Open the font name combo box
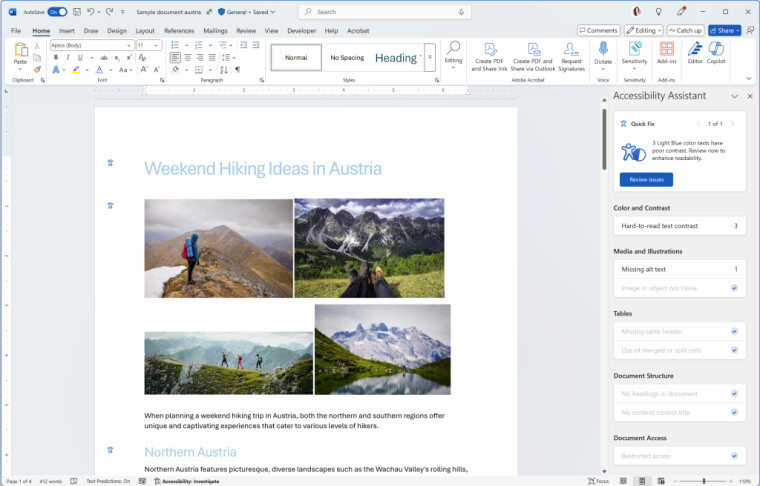This screenshot has width=760, height=486. 92,45
